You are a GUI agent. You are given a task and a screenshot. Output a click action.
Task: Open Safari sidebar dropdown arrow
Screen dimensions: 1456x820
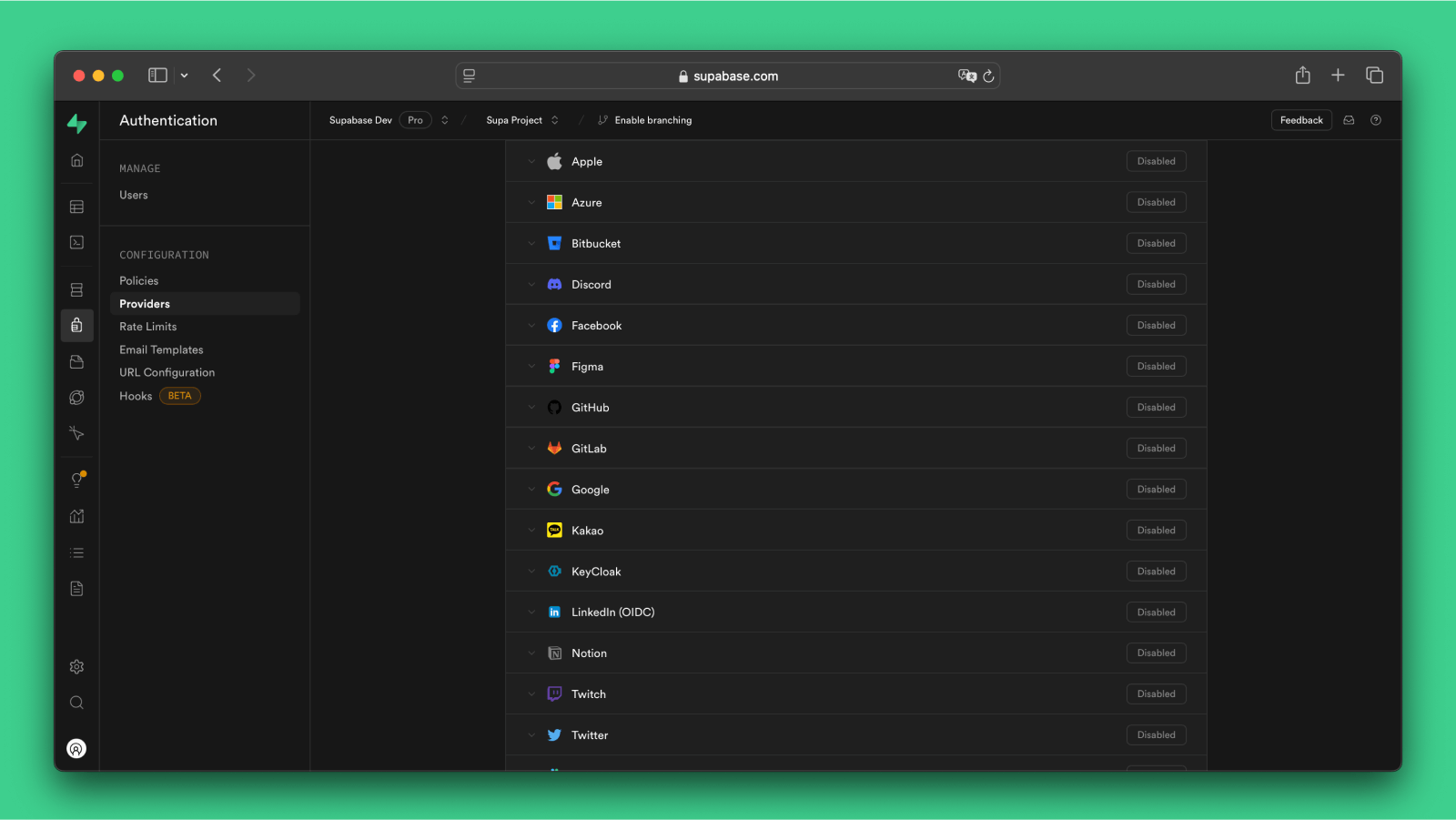184,76
